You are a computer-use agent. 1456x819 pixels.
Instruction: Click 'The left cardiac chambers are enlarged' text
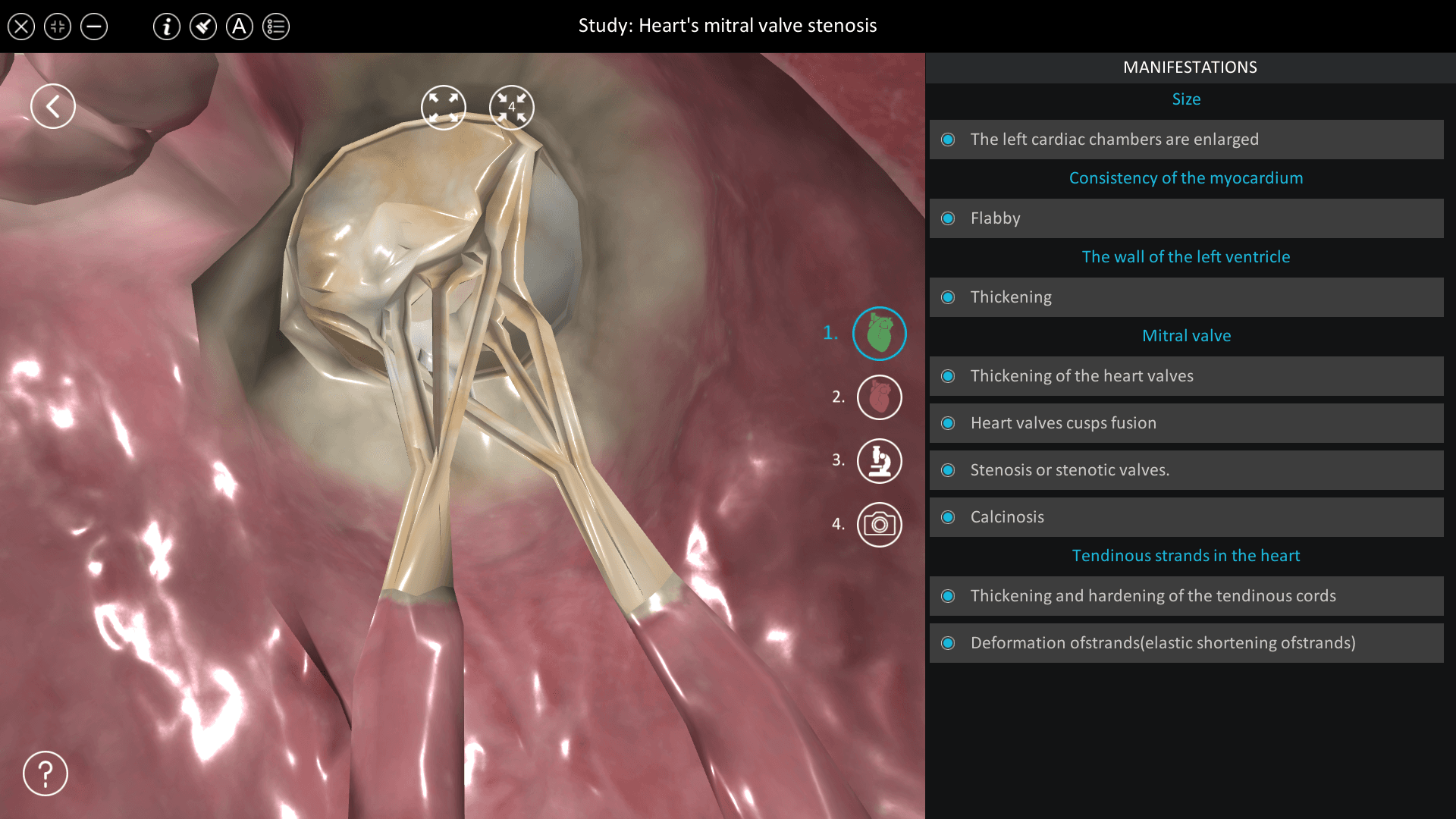(1115, 140)
